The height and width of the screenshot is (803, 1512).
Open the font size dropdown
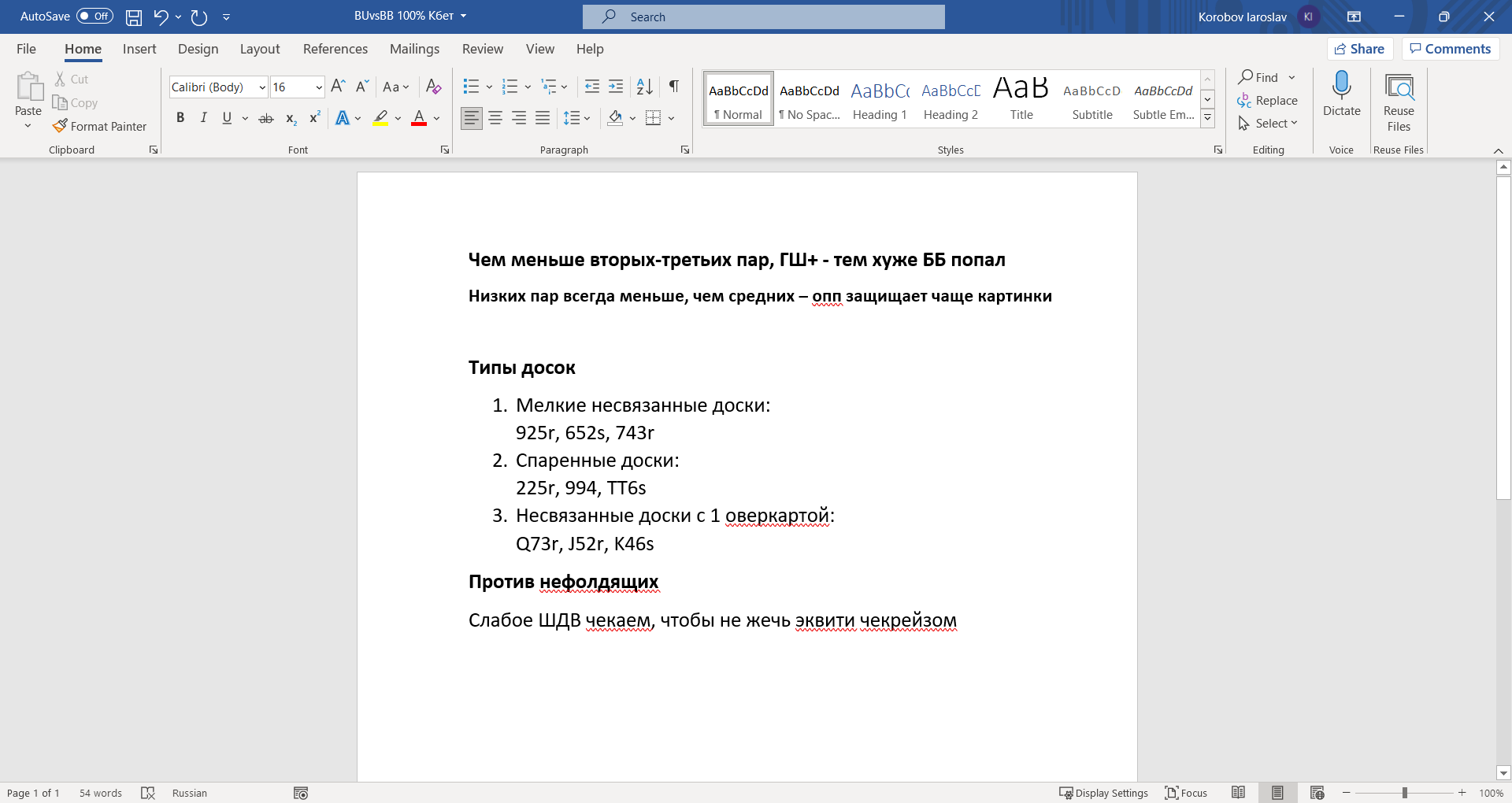[x=319, y=87]
